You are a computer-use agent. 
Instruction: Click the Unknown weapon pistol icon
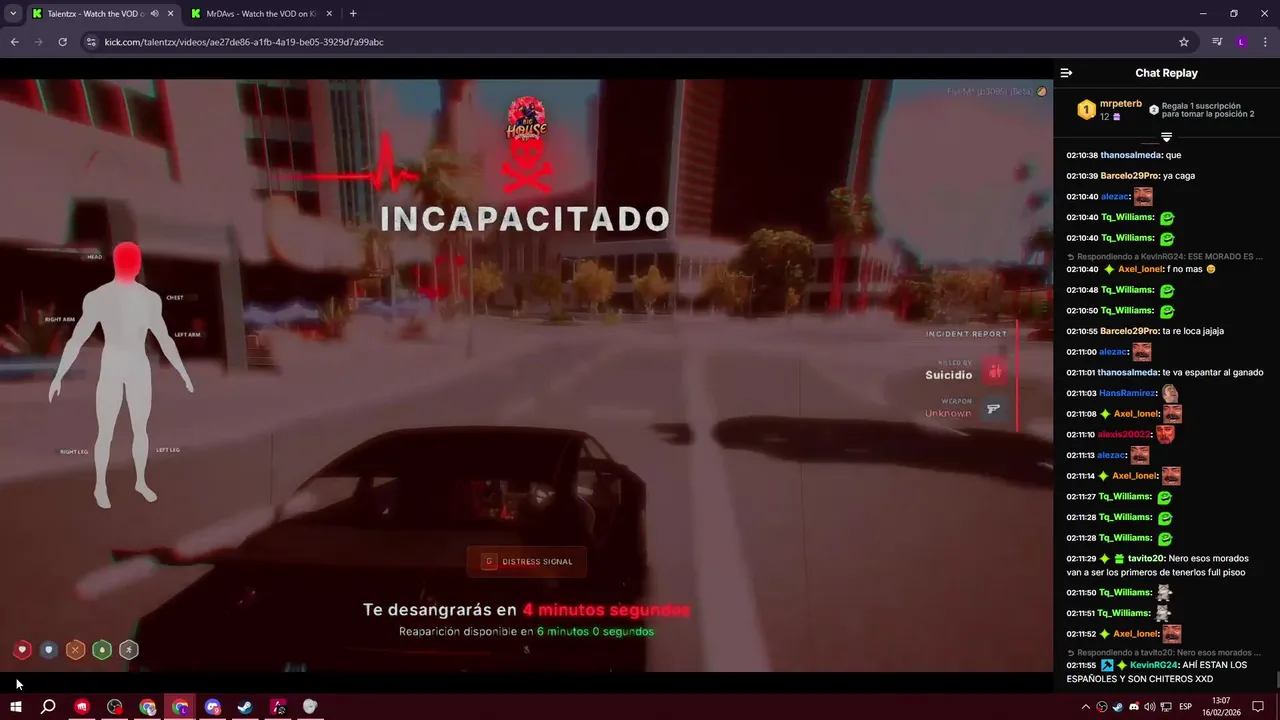(994, 409)
